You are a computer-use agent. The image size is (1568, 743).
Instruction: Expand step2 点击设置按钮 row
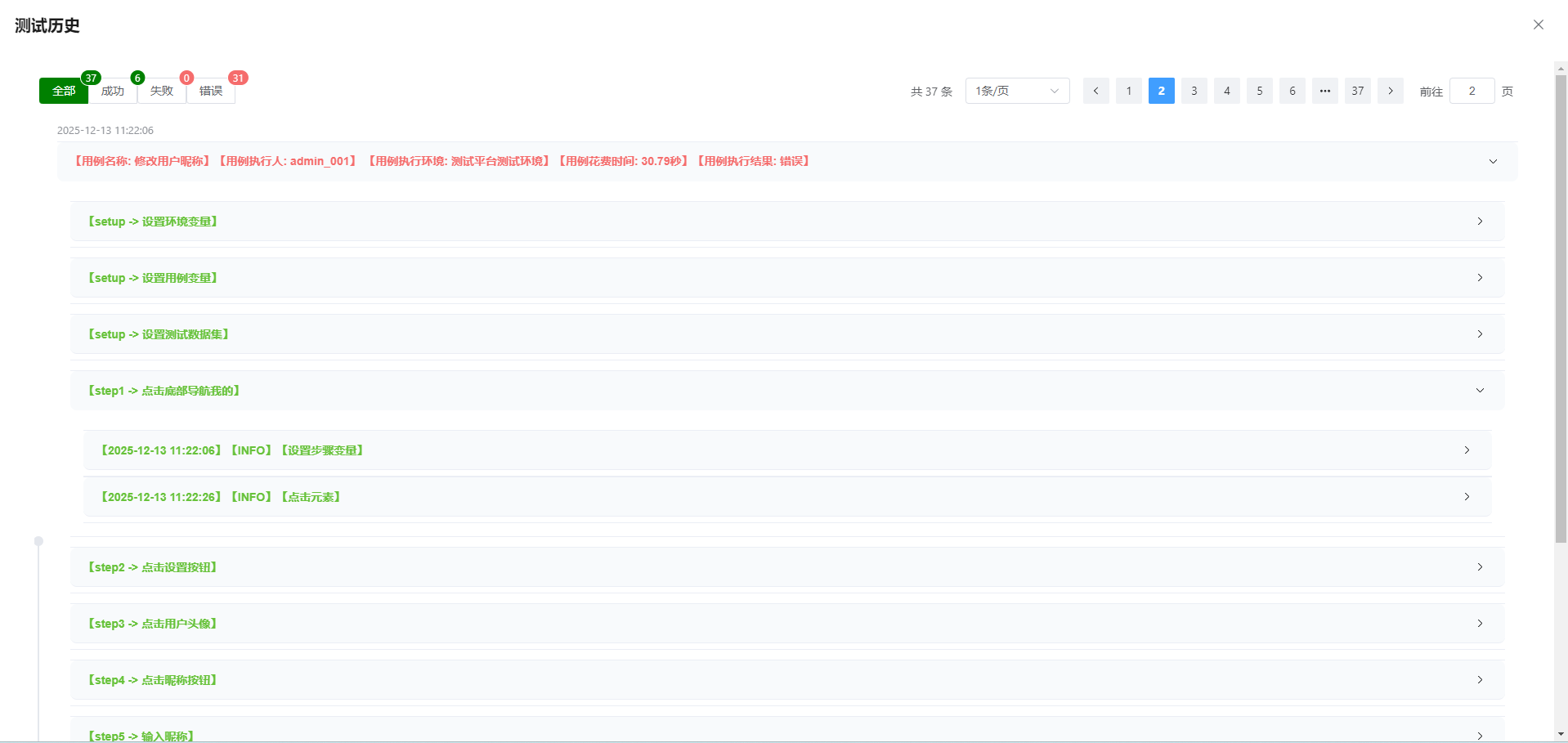tap(1480, 567)
